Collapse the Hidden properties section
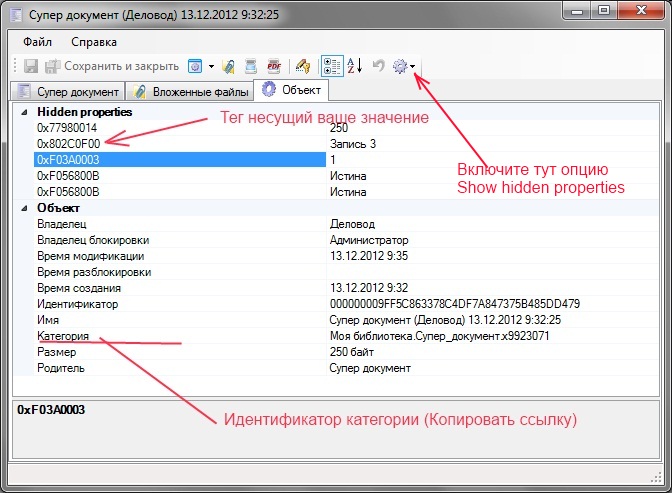The height and width of the screenshot is (493, 672). click(x=25, y=113)
